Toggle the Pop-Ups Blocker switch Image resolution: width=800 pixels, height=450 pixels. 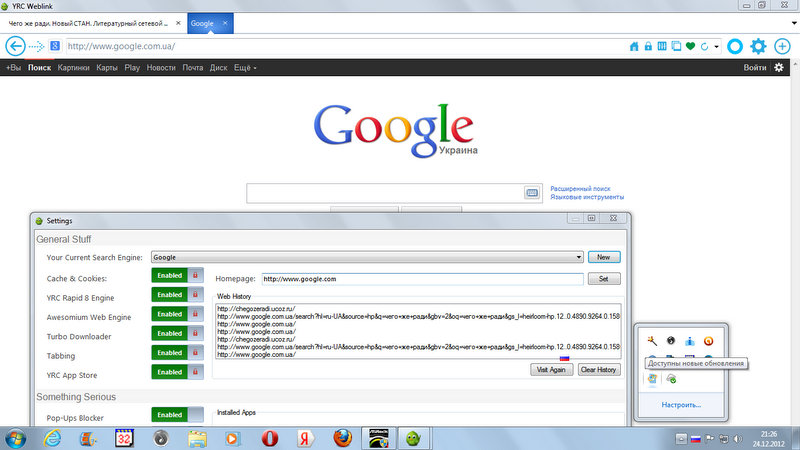click(177, 415)
